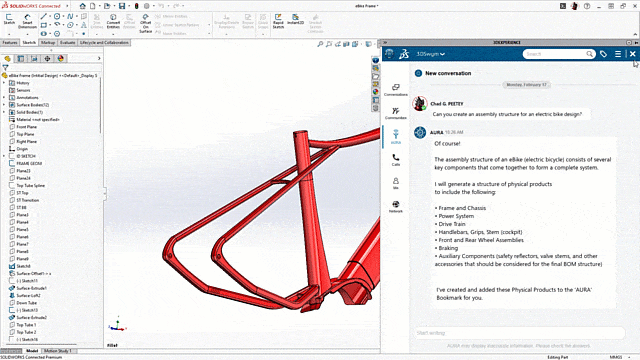Choose the Corner Rectangle tool
Screen dimensions: 640x360
[44, 25]
